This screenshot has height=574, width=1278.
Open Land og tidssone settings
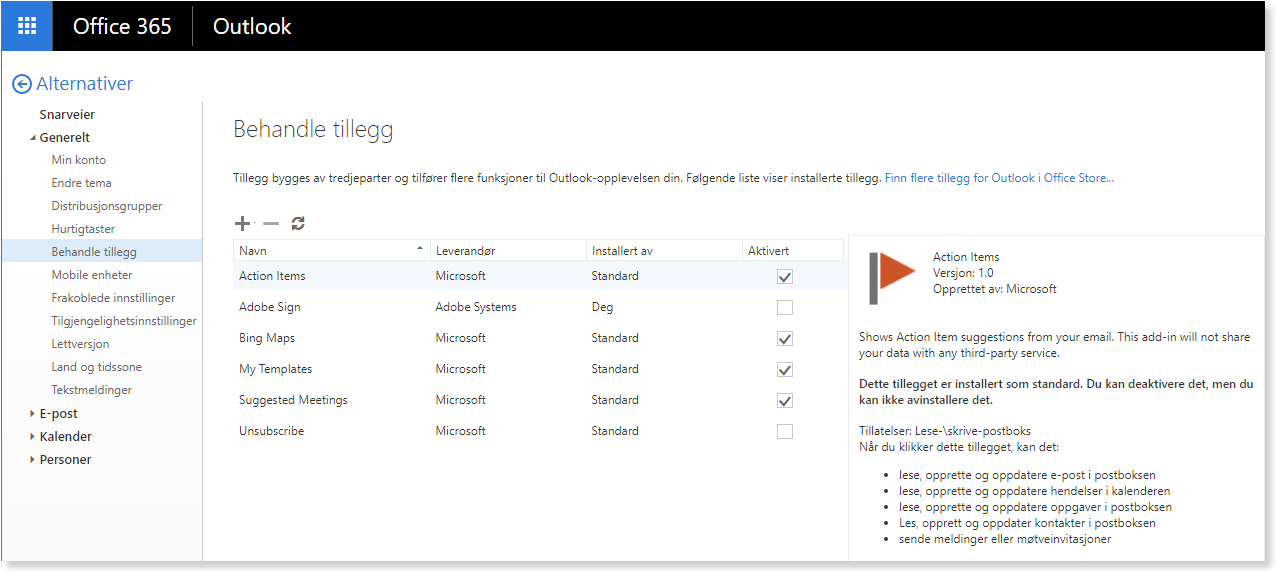(97, 367)
